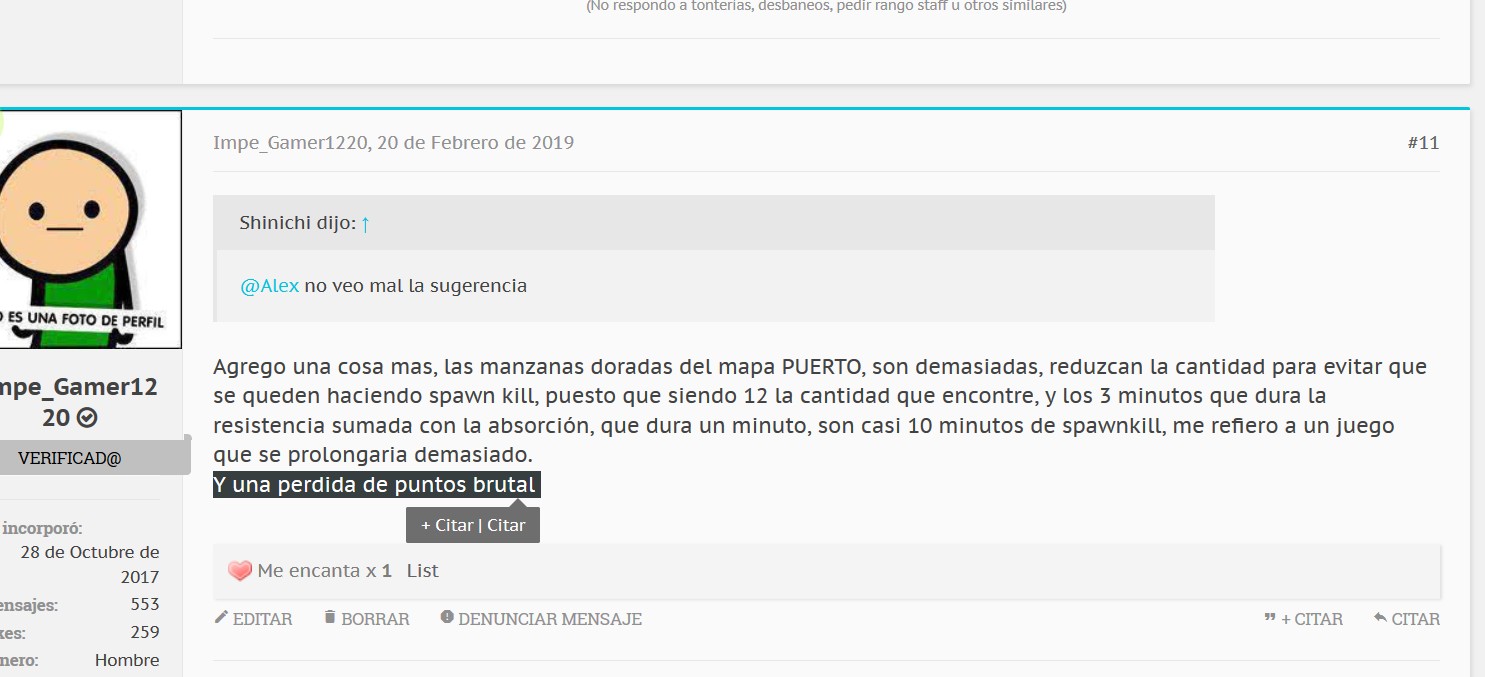The height and width of the screenshot is (677, 1485).
Task: Open the @Alex mention link
Action: pyautogui.click(x=269, y=286)
